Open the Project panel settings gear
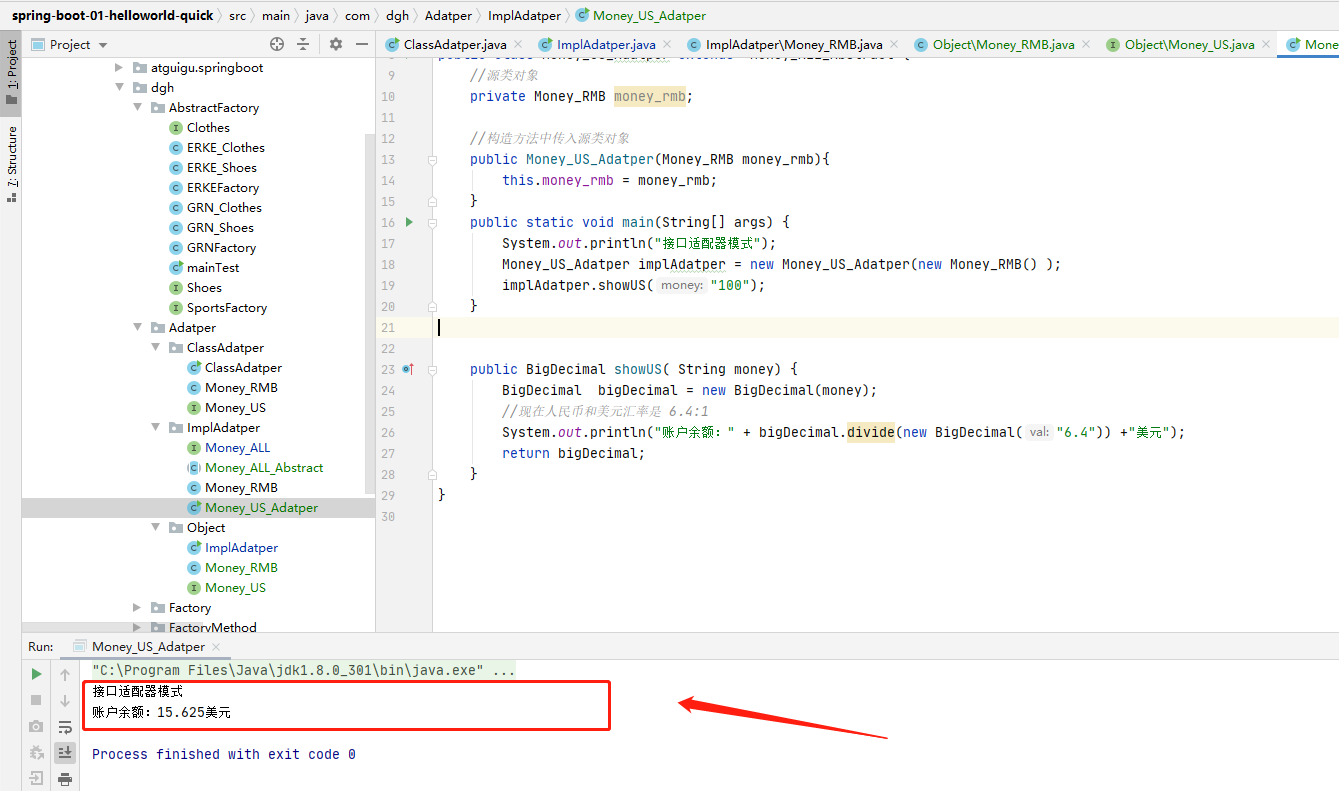The width and height of the screenshot is (1339, 791). pyautogui.click(x=336, y=44)
